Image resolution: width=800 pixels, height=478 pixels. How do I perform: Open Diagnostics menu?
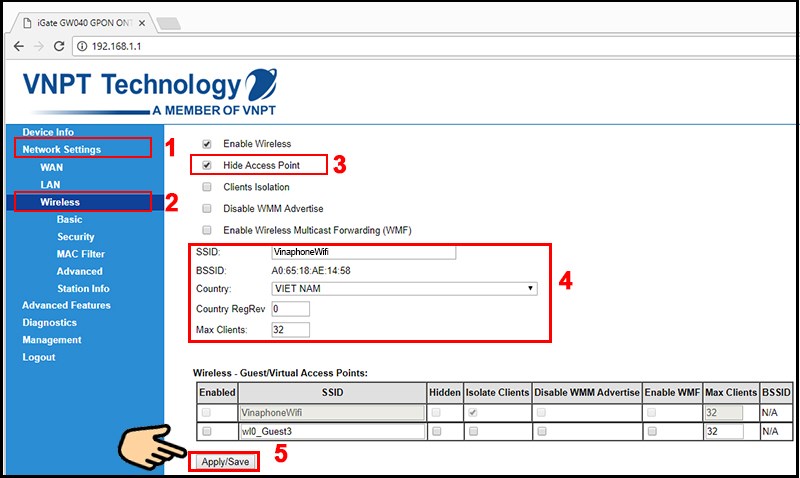pos(49,322)
